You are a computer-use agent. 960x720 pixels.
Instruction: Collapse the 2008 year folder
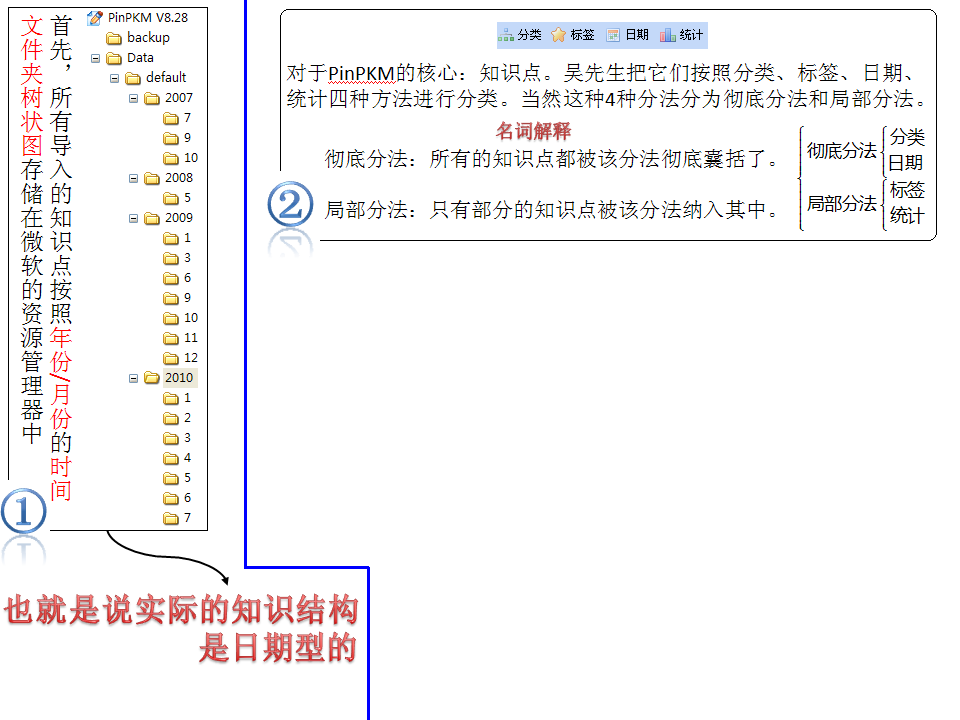pyautogui.click(x=133, y=178)
